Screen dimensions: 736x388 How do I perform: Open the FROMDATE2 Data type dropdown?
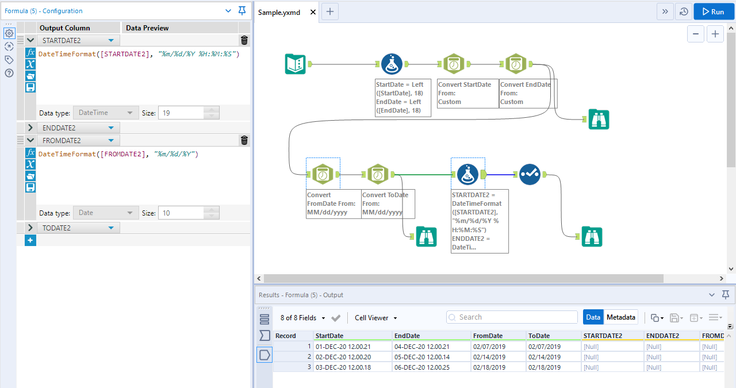(106, 213)
